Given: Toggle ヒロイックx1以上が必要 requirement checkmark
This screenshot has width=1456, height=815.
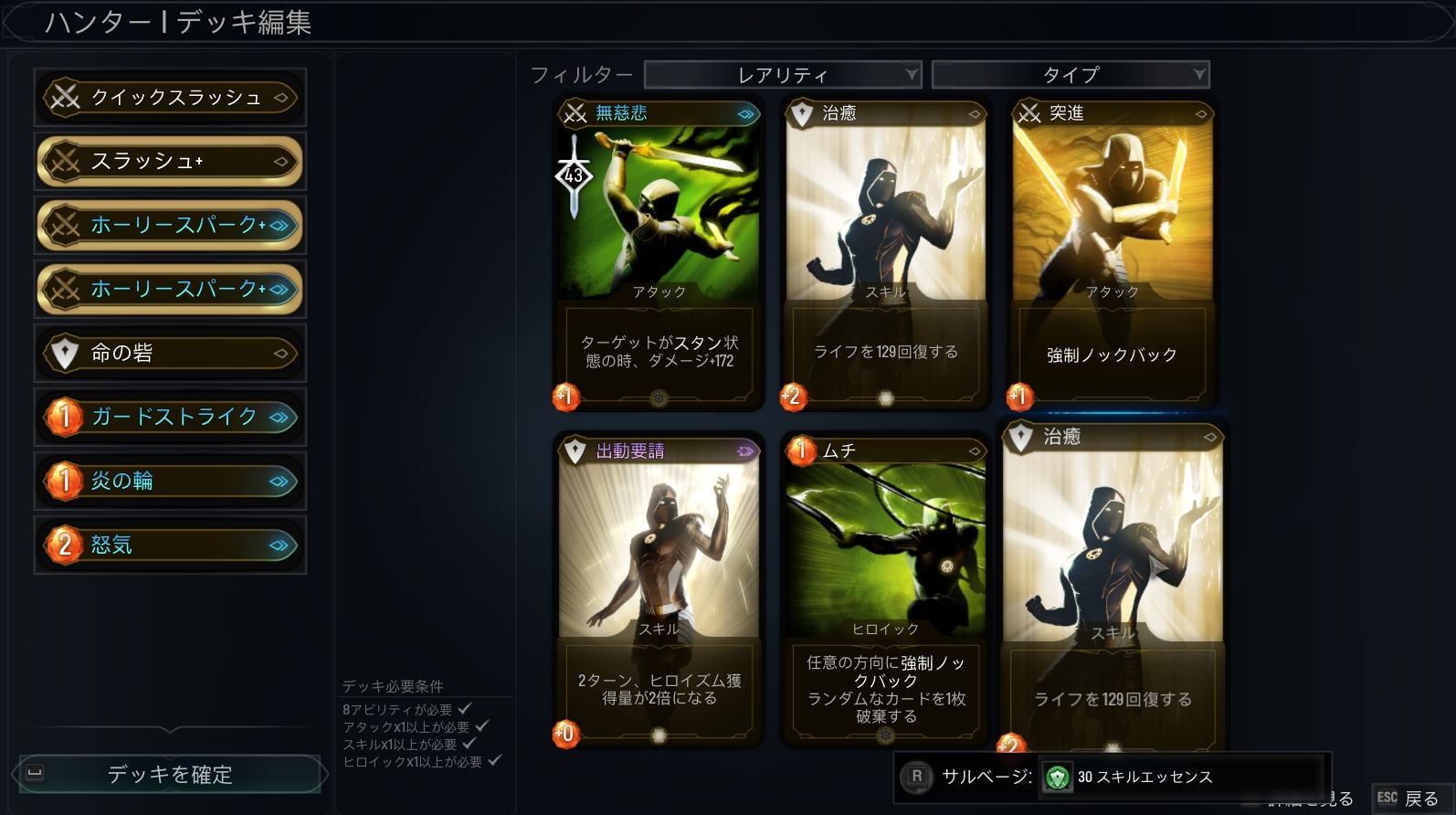Looking at the screenshot, I should pos(495,760).
